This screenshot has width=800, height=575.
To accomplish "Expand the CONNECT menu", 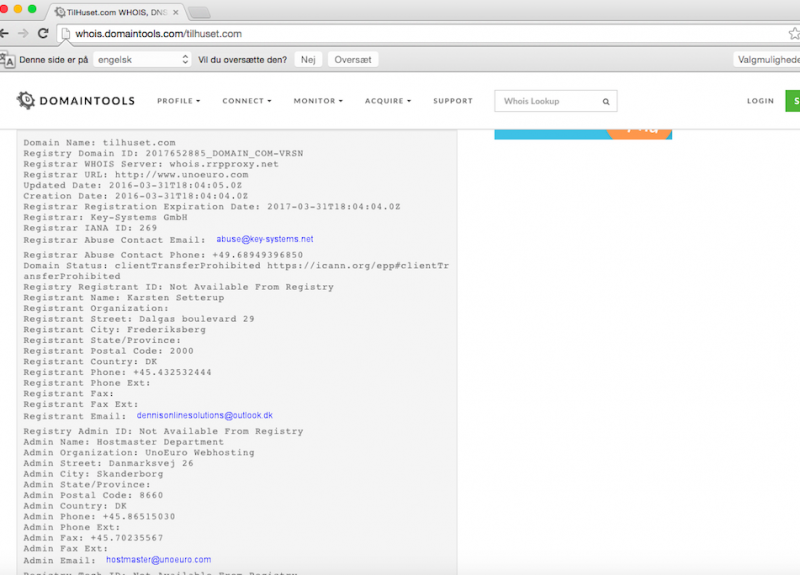I will (x=247, y=101).
